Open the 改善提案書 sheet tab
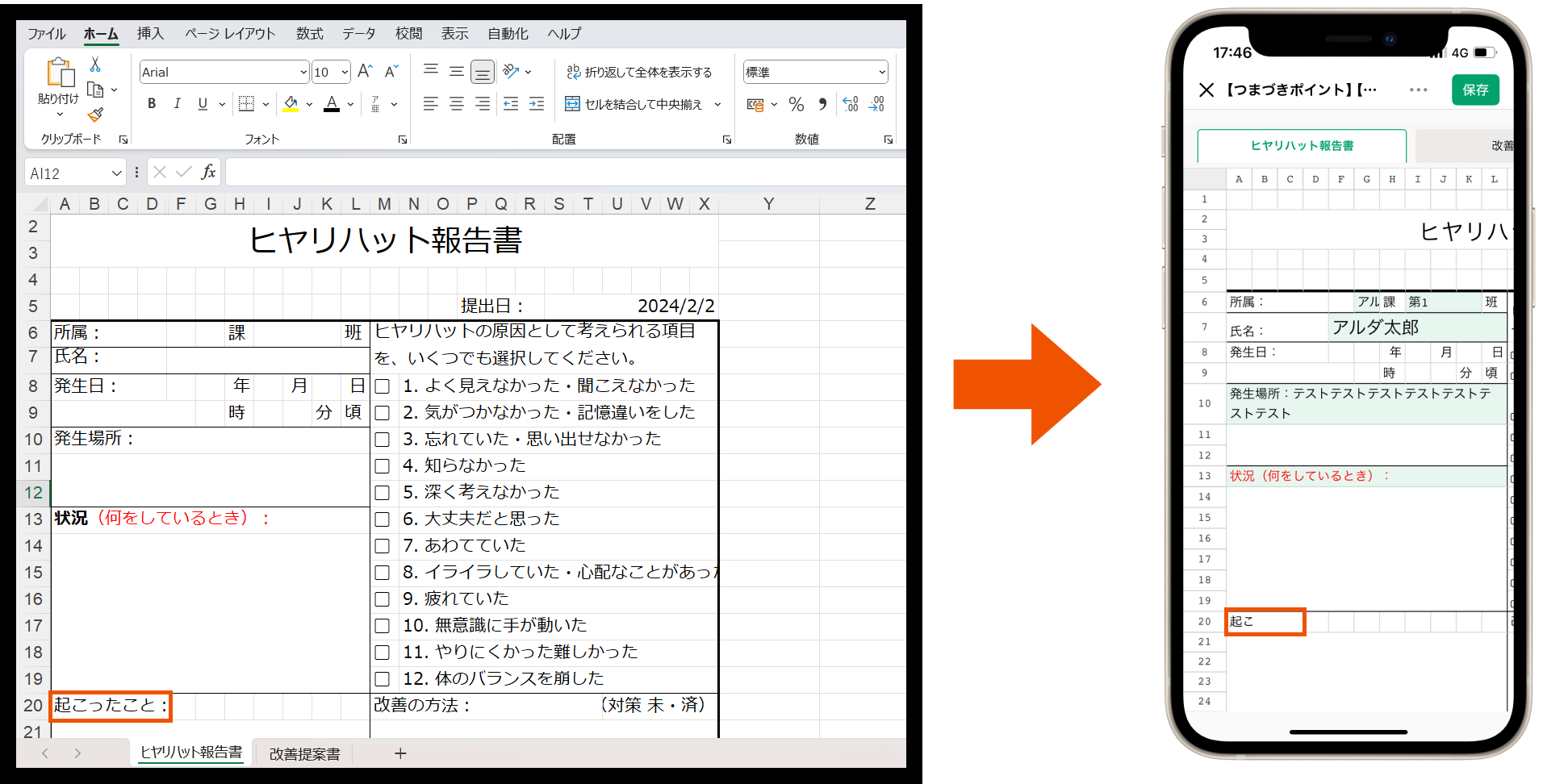 pos(303,753)
